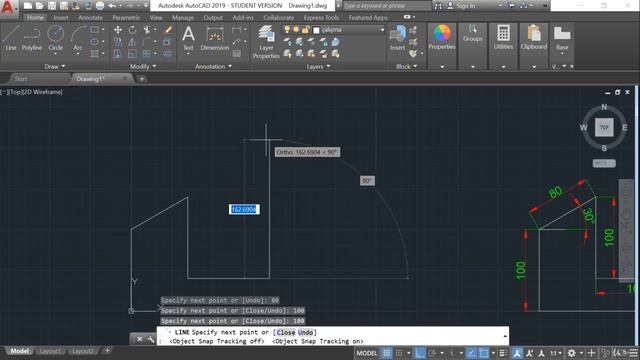Switch to the Start file tab
The image size is (640, 360).
pyautogui.click(x=20, y=79)
